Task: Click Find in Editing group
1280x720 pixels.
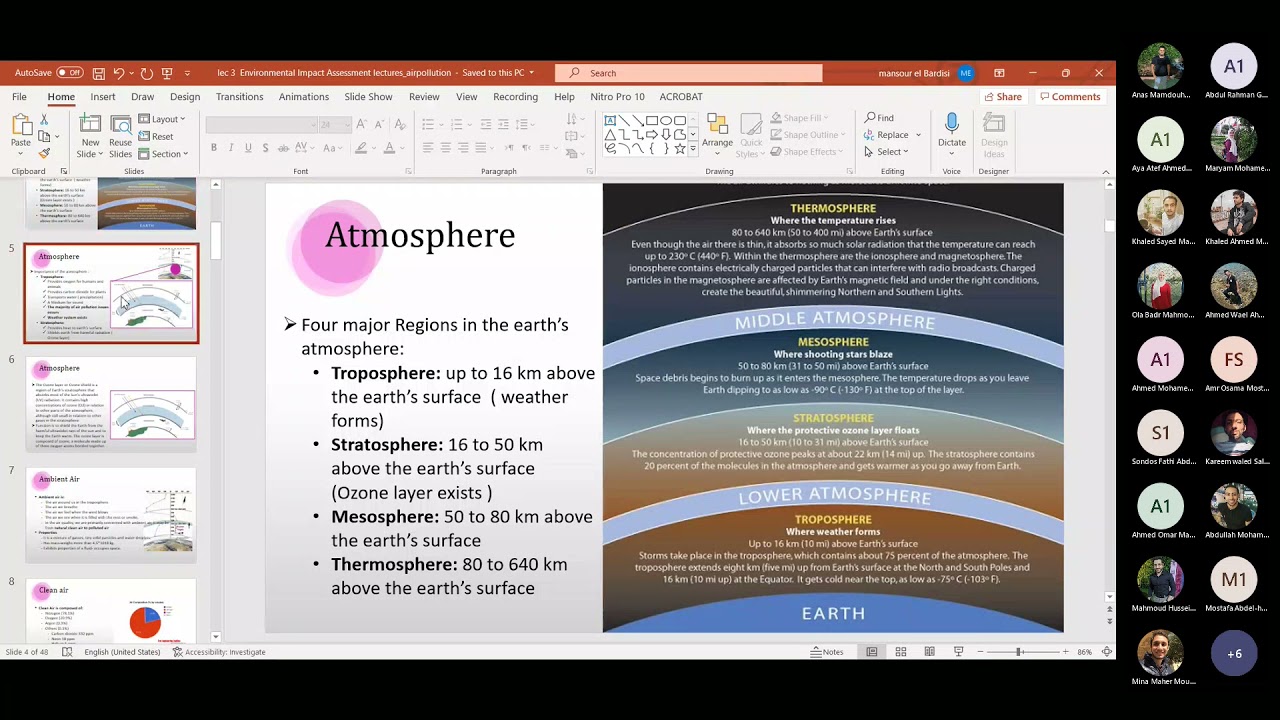Action: [x=879, y=118]
